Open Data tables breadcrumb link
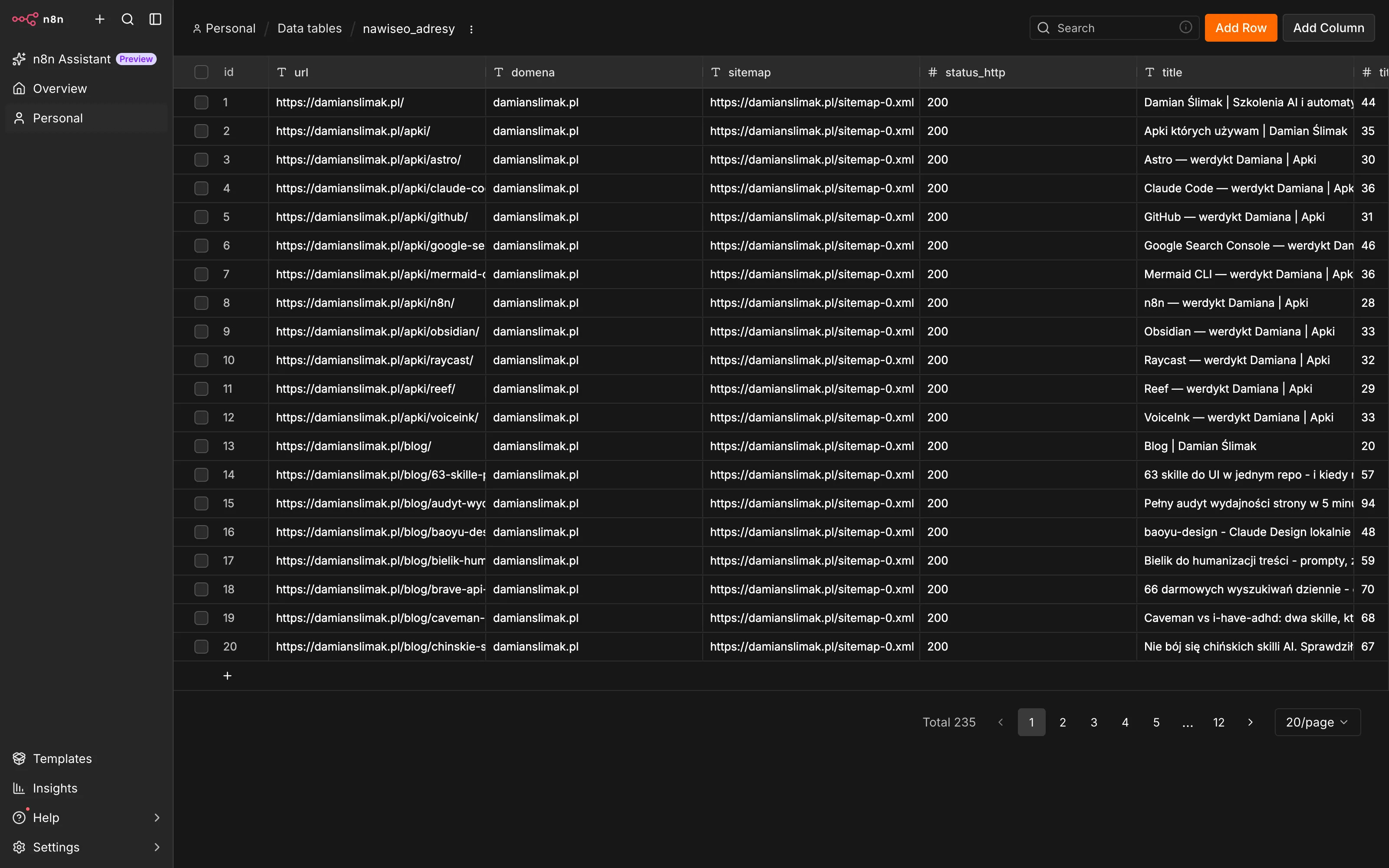The image size is (1389, 868). pos(309,29)
